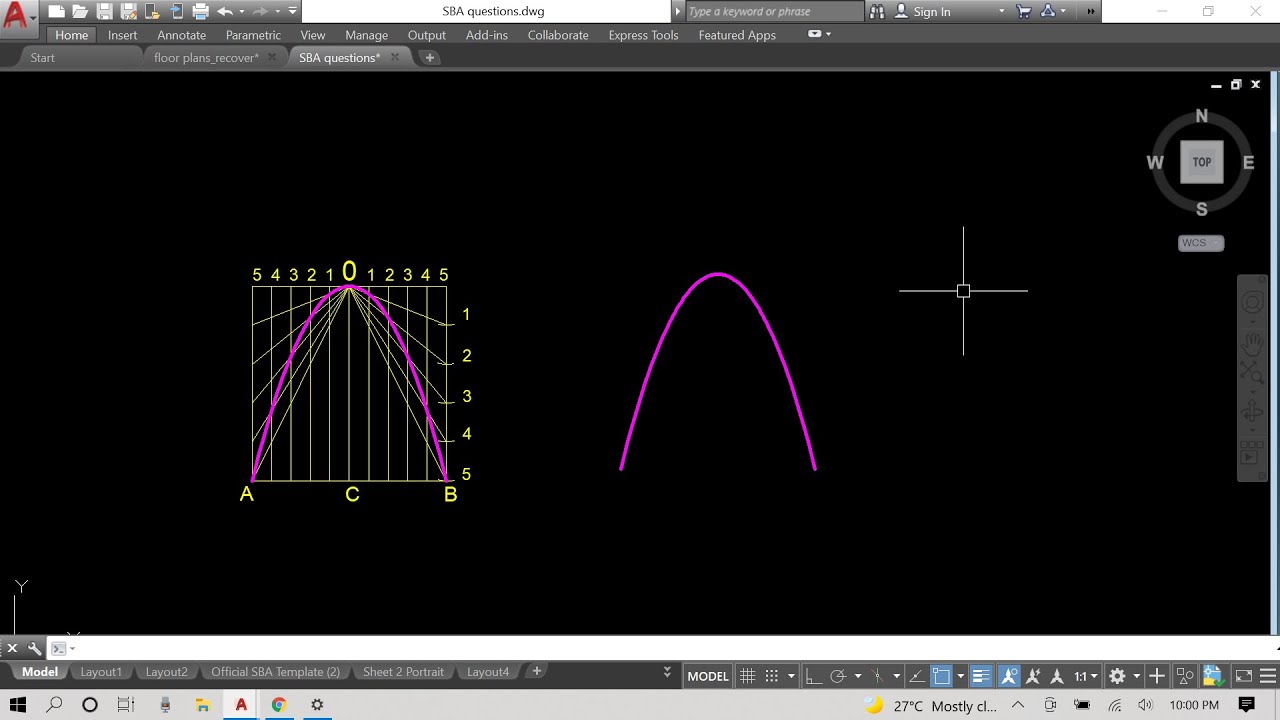This screenshot has width=1280, height=720.
Task: Open Chrome from Windows taskbar
Action: 279,705
